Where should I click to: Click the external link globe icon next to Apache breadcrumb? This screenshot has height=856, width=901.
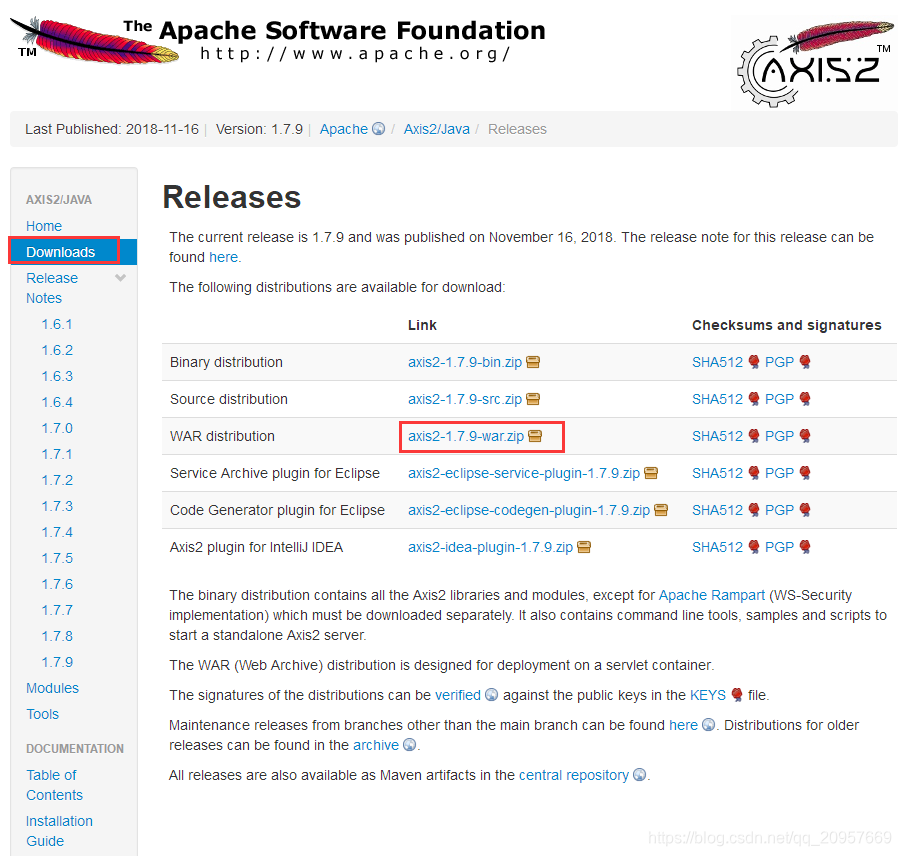pyautogui.click(x=379, y=129)
